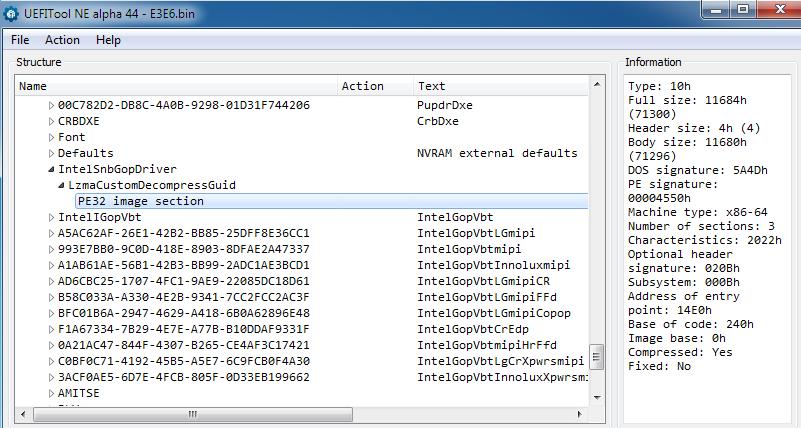801x428 pixels.
Task: Expand the F1A67334-7B29-4E7E-A77B-B10DDAF9331F node
Action: (x=51, y=329)
